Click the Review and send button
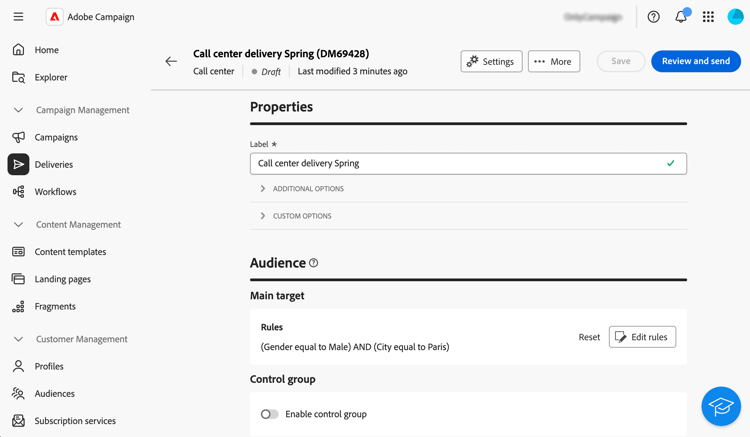The height and width of the screenshot is (437, 750). tap(695, 61)
